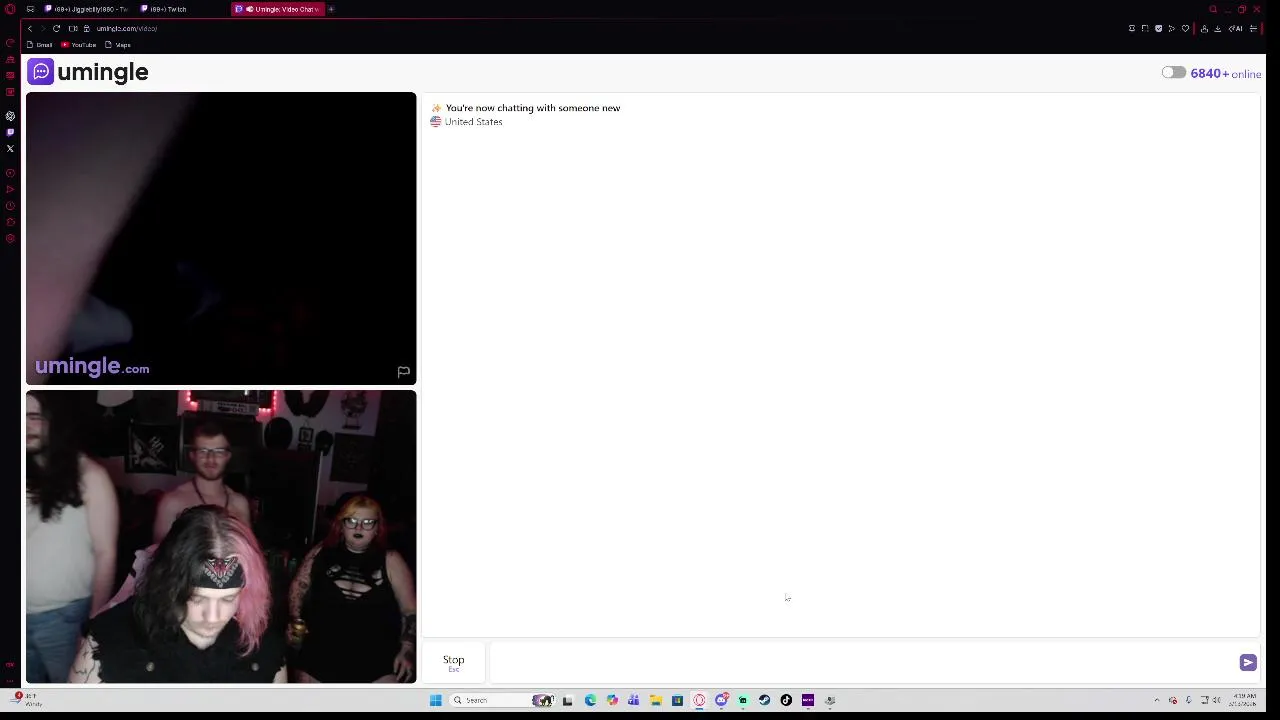Open the taskbar clock and date
Viewport: 1280px width, 720px height.
click(1245, 700)
